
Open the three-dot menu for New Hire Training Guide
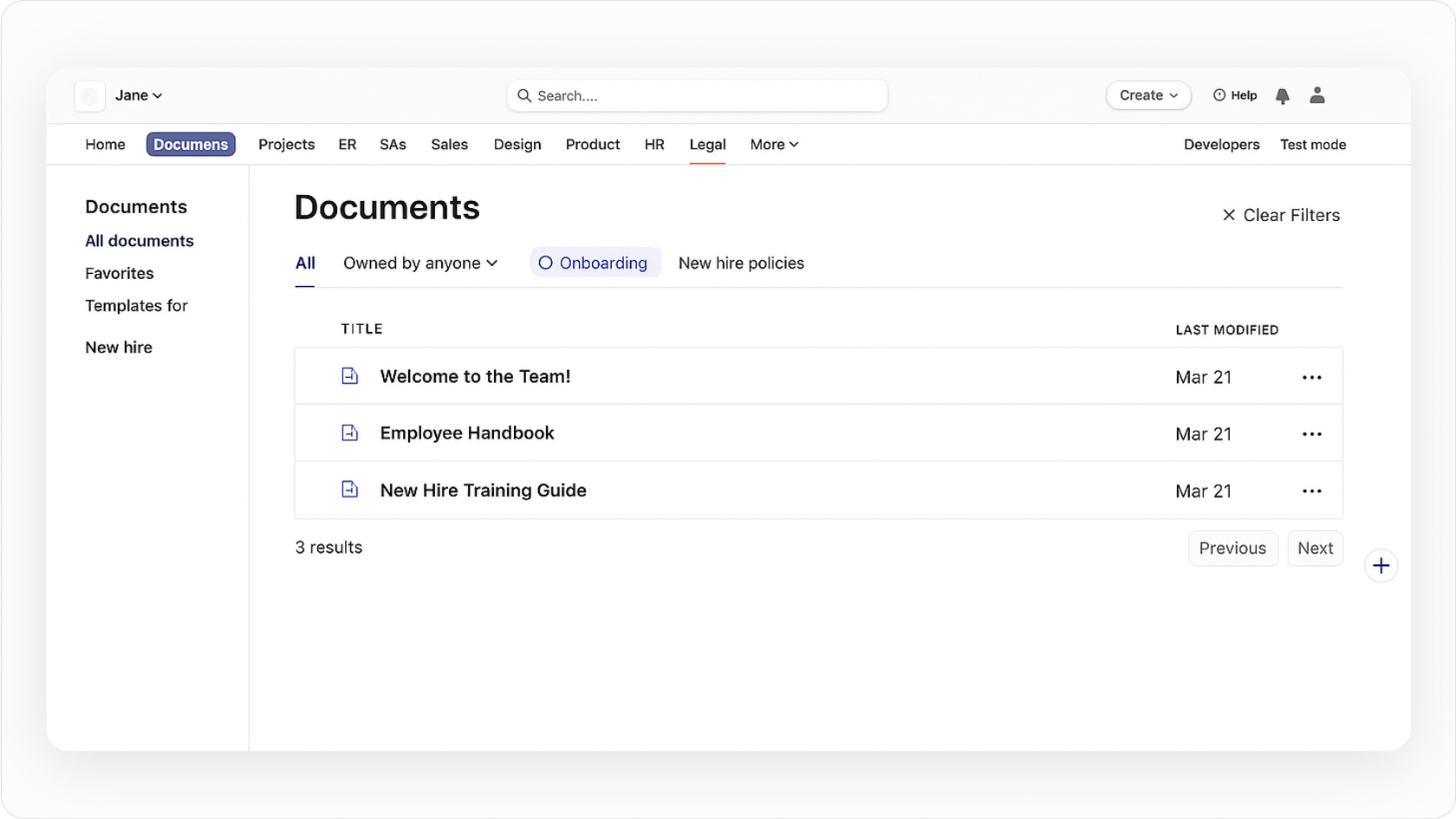(1311, 491)
